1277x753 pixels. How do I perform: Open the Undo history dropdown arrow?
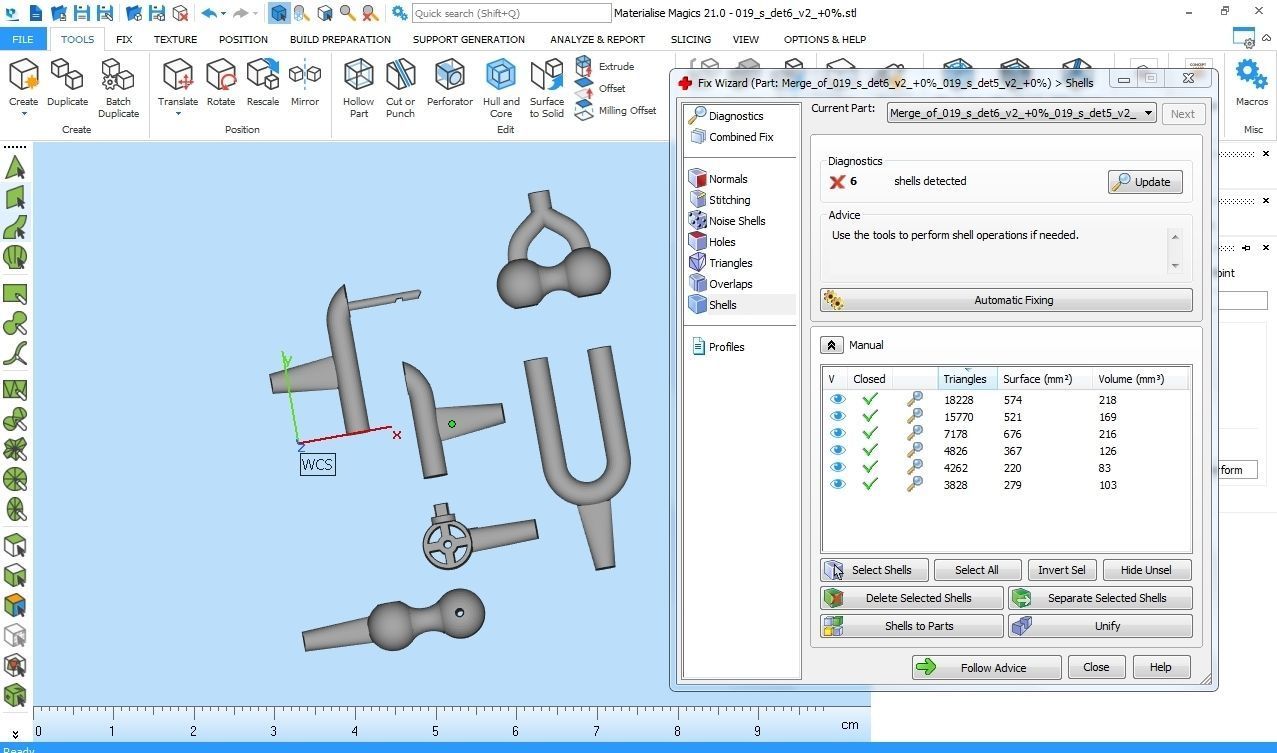[223, 14]
